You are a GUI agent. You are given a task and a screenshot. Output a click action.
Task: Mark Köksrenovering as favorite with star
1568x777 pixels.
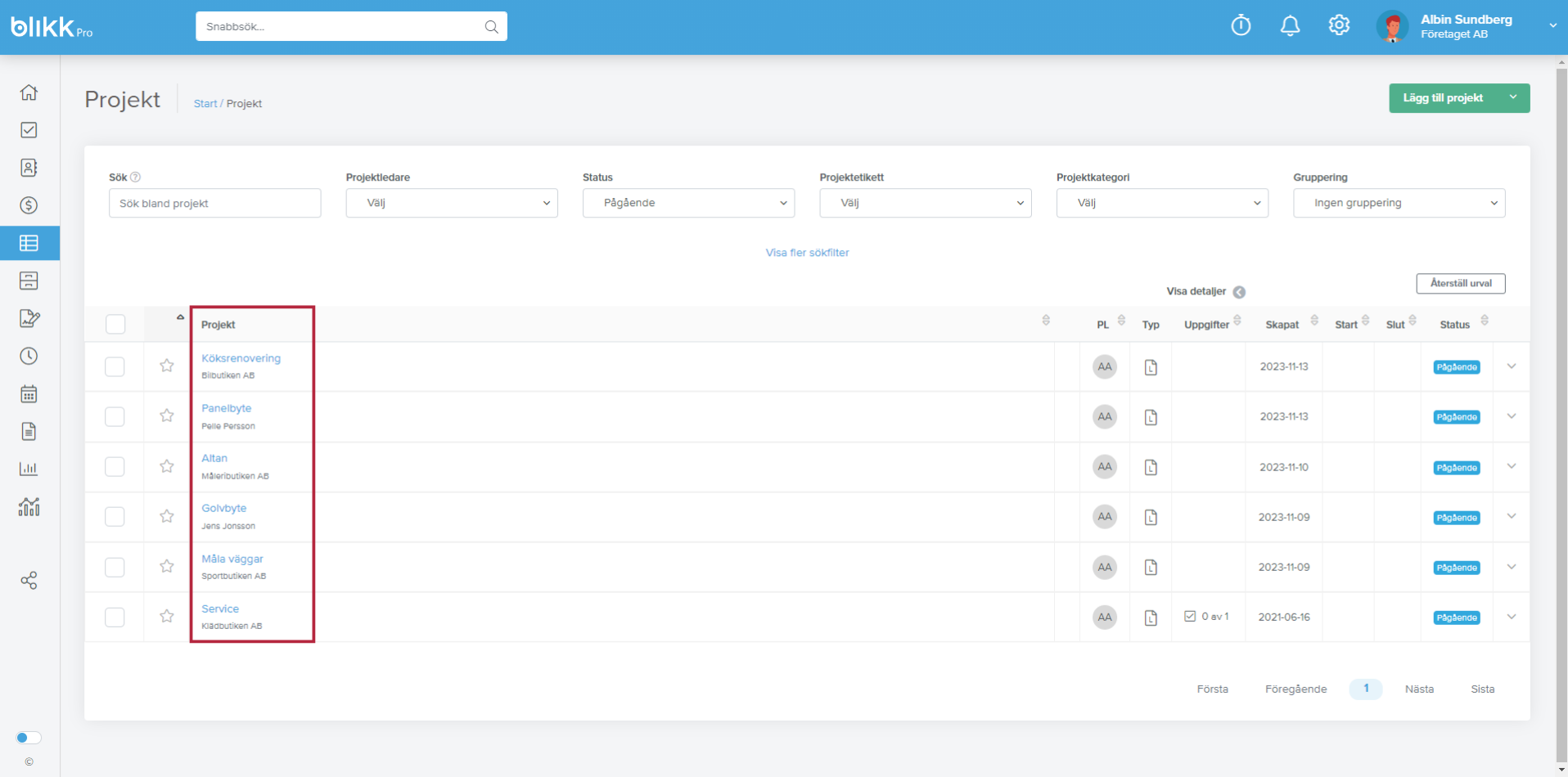point(167,366)
